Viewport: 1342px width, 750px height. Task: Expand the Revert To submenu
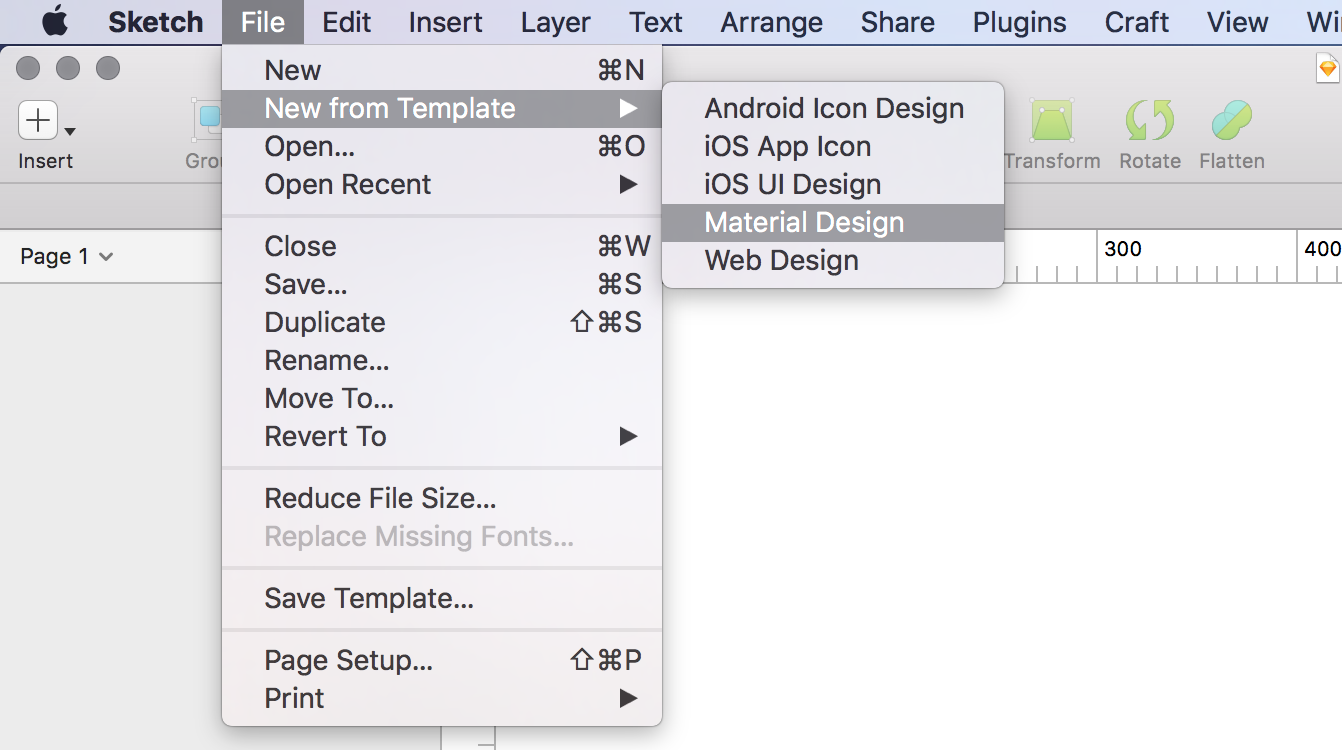(x=442, y=436)
